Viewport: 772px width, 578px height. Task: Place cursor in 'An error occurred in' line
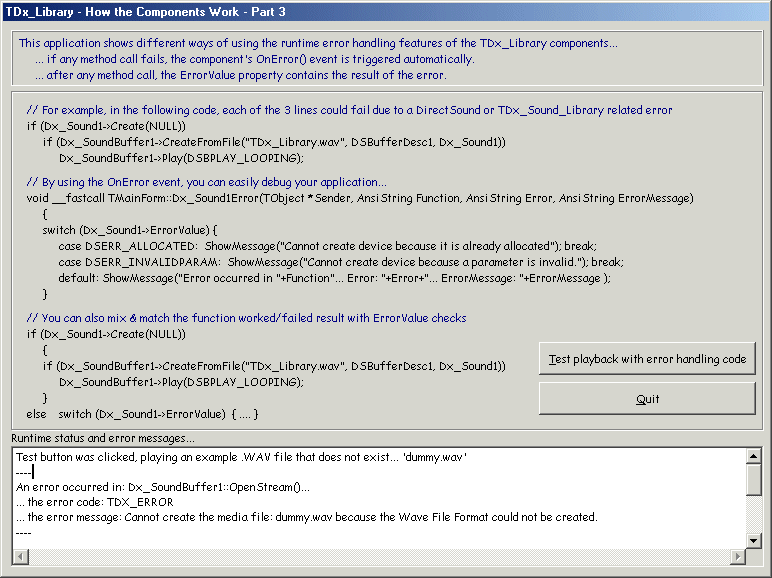click(163, 487)
